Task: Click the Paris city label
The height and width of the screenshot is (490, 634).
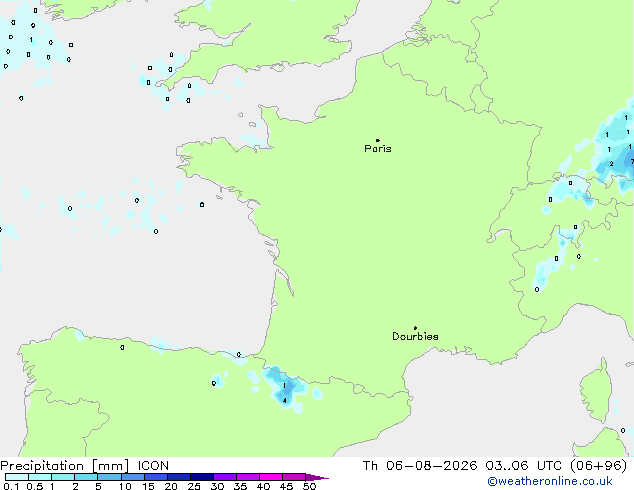Action: (x=378, y=149)
